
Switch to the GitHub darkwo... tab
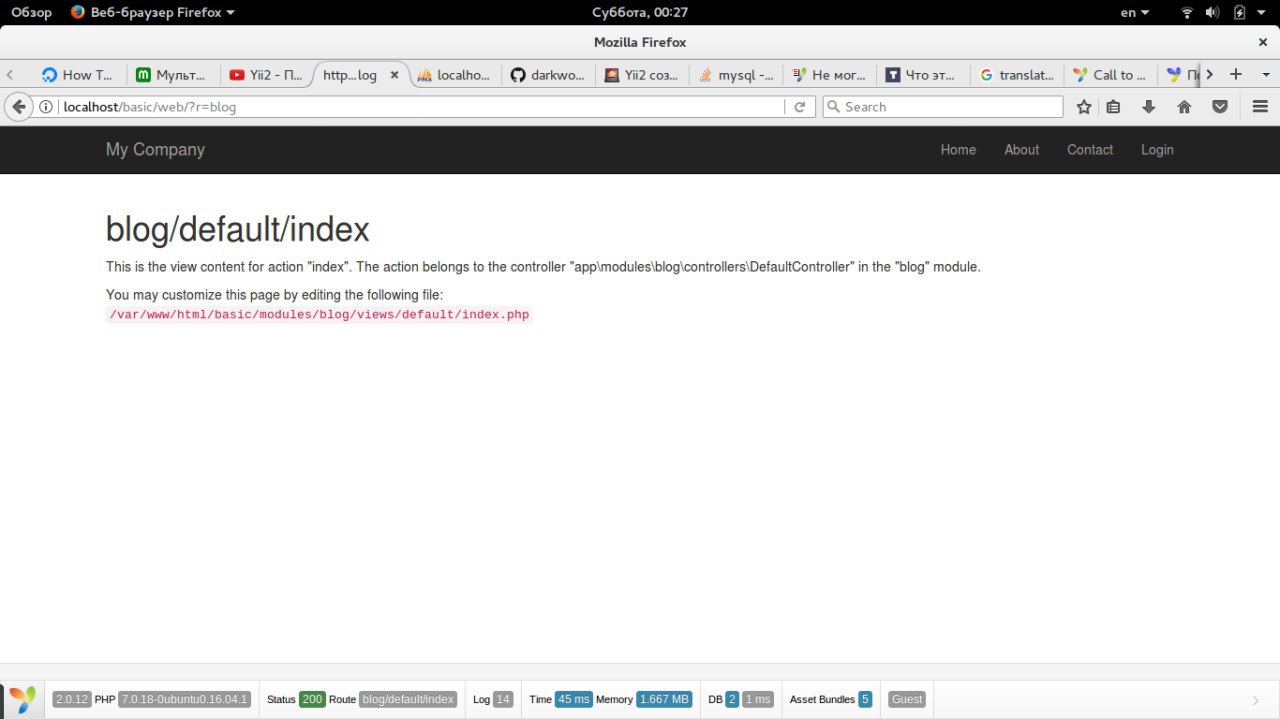[x=547, y=75]
